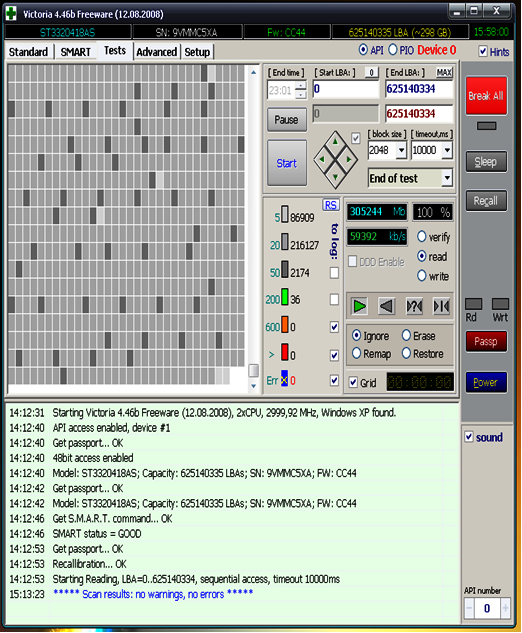
Task: Click the RS link above to log
Action: pyautogui.click(x=331, y=205)
